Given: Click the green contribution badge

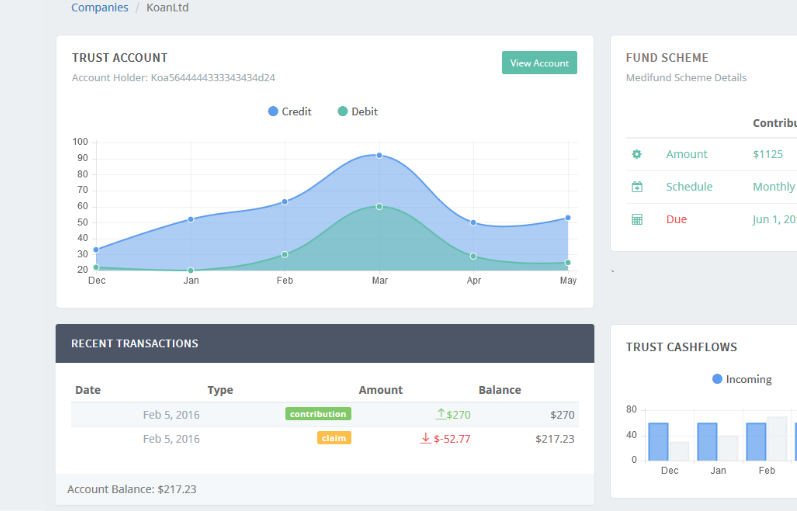Looking at the screenshot, I should (318, 414).
